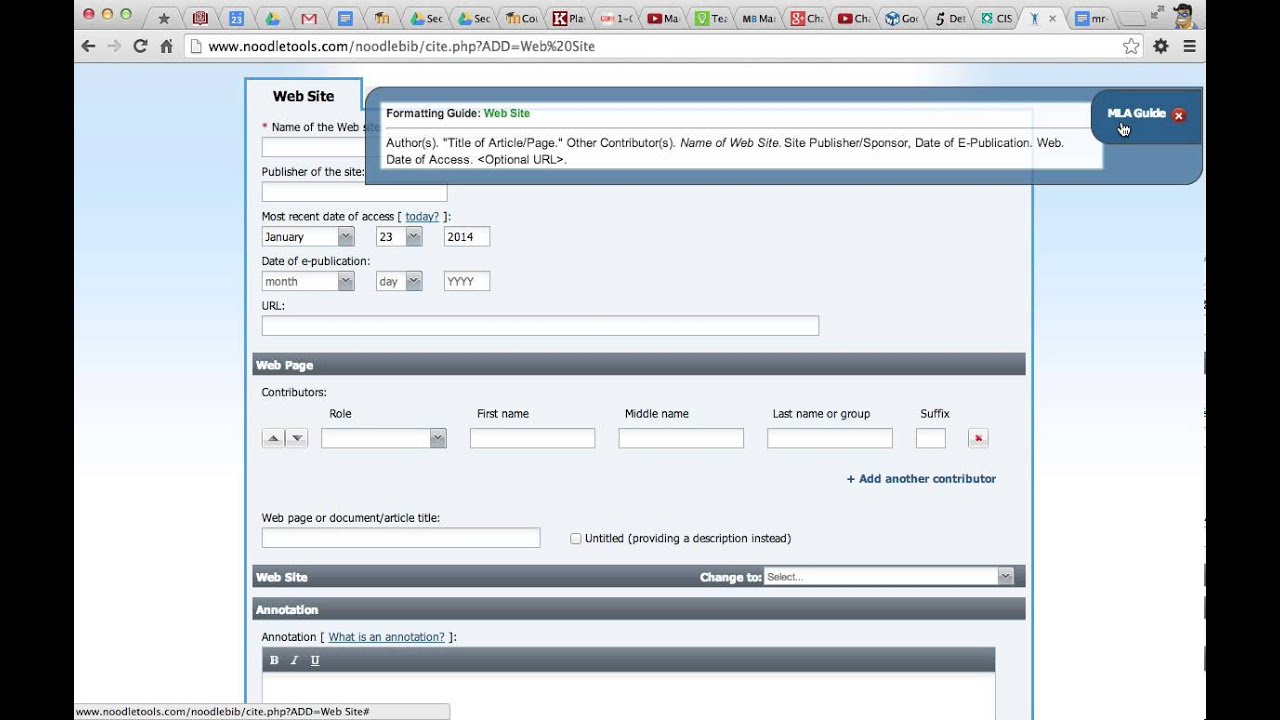Screen dimensions: 1280x720
Task: Open the browser home page
Action: (167, 46)
